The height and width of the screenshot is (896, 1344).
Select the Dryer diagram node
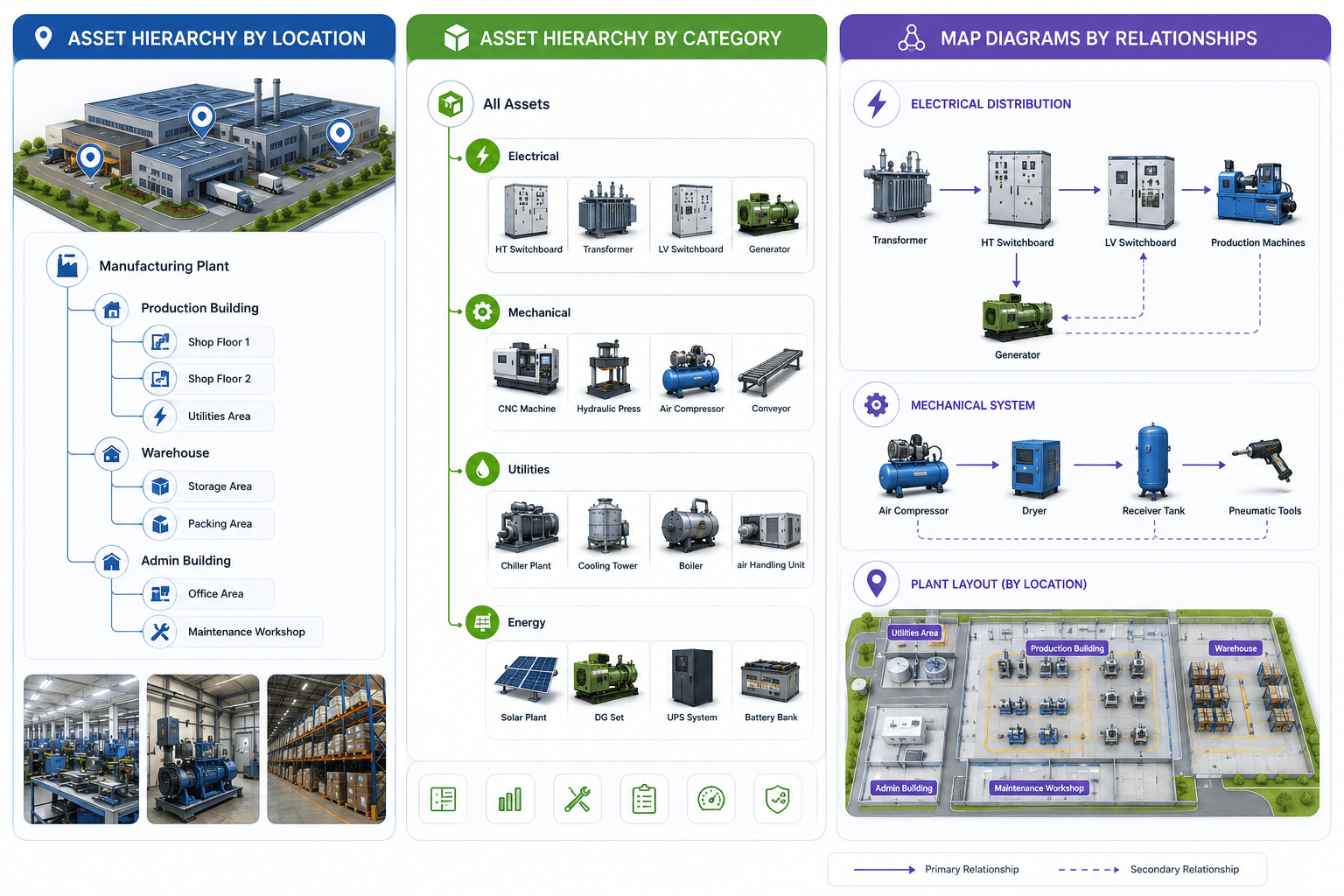click(1034, 477)
